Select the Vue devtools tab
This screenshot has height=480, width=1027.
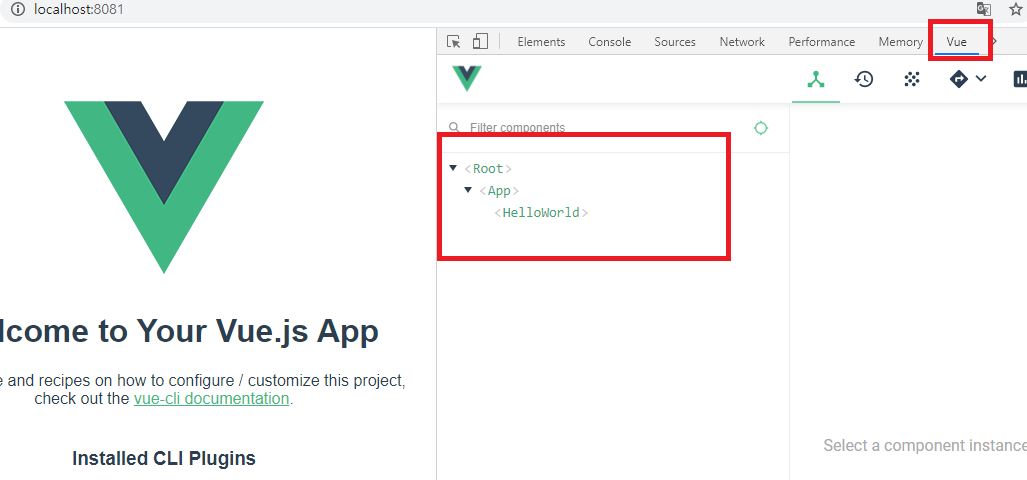[956, 42]
